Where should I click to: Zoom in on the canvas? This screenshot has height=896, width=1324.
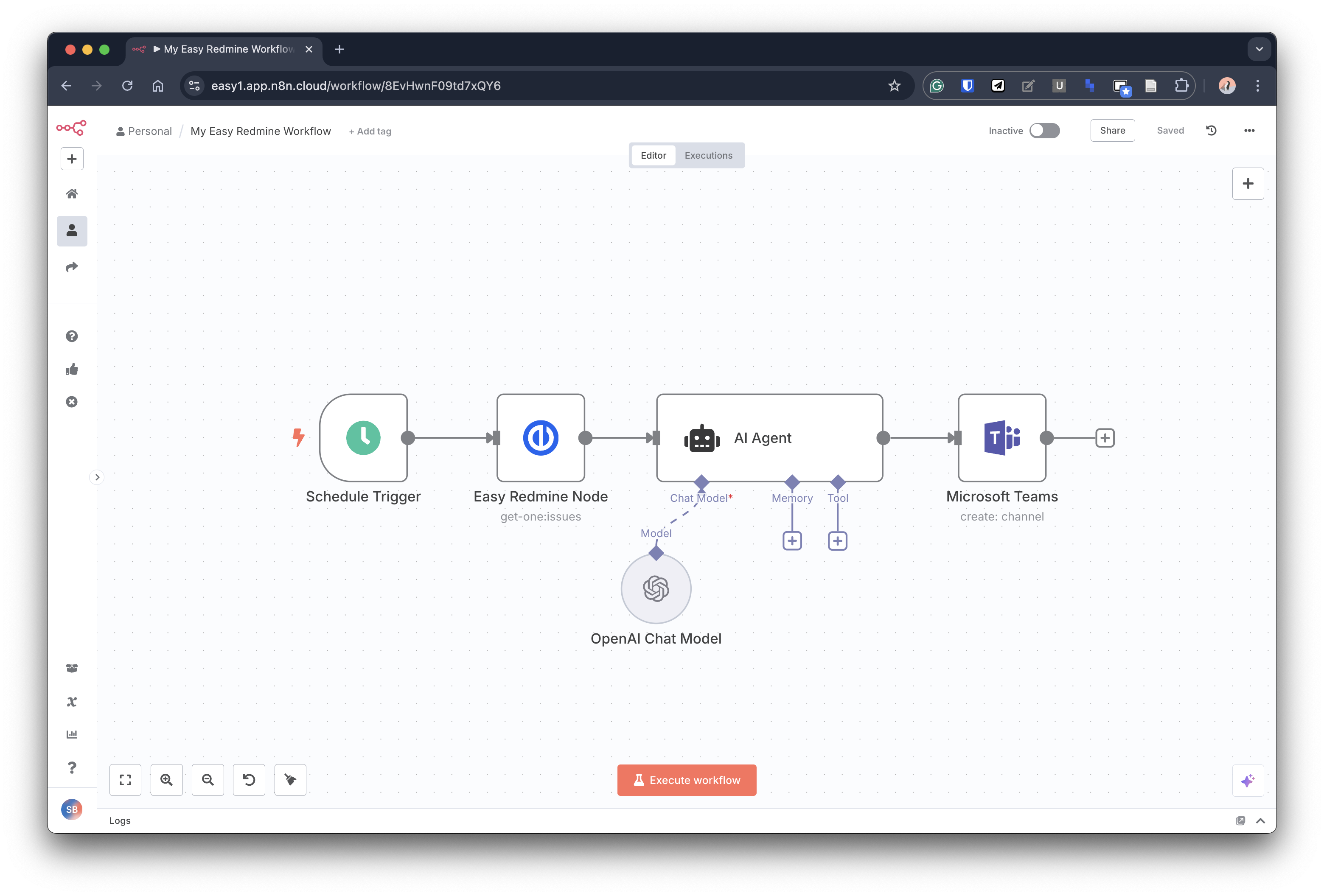click(x=166, y=780)
